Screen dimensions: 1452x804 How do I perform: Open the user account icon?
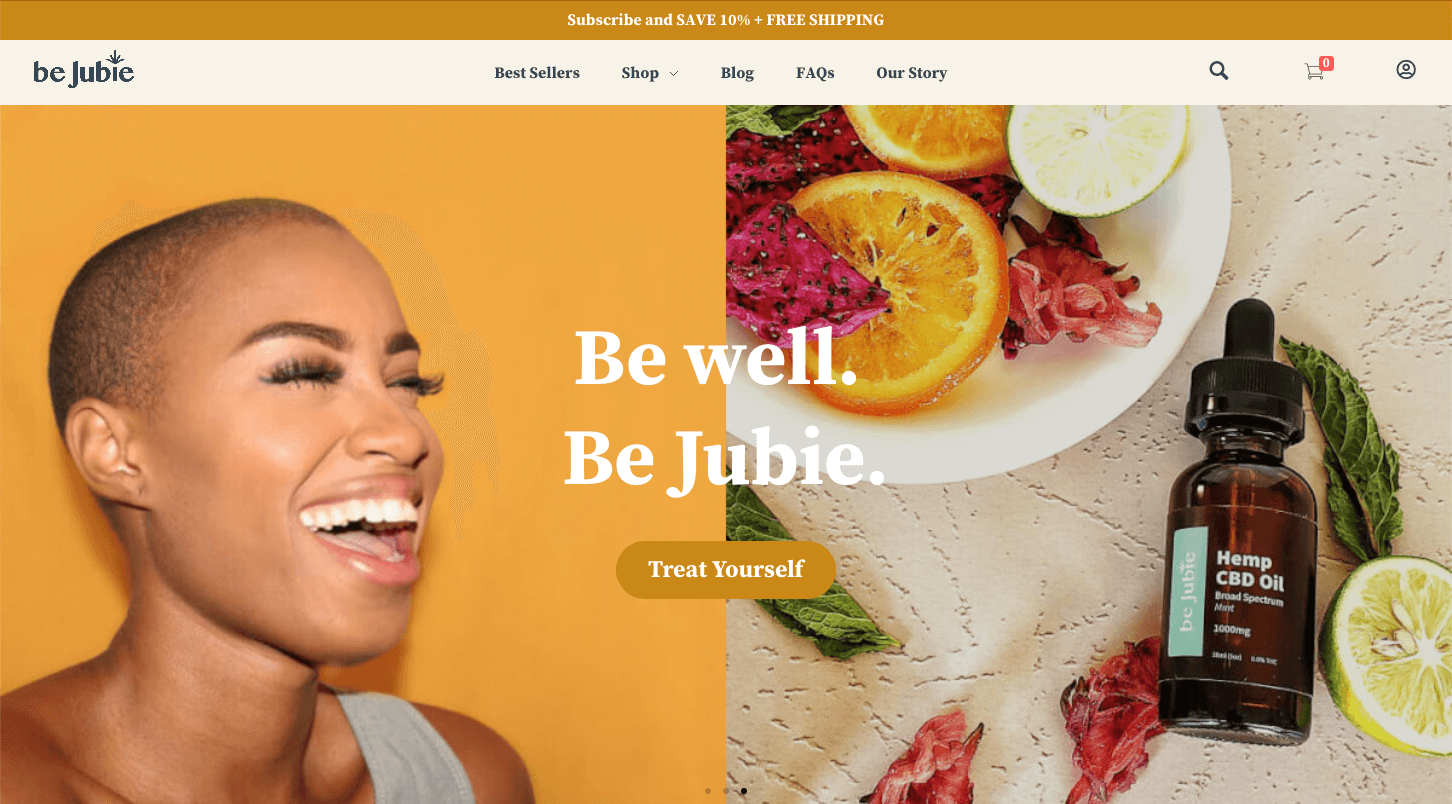click(x=1406, y=70)
